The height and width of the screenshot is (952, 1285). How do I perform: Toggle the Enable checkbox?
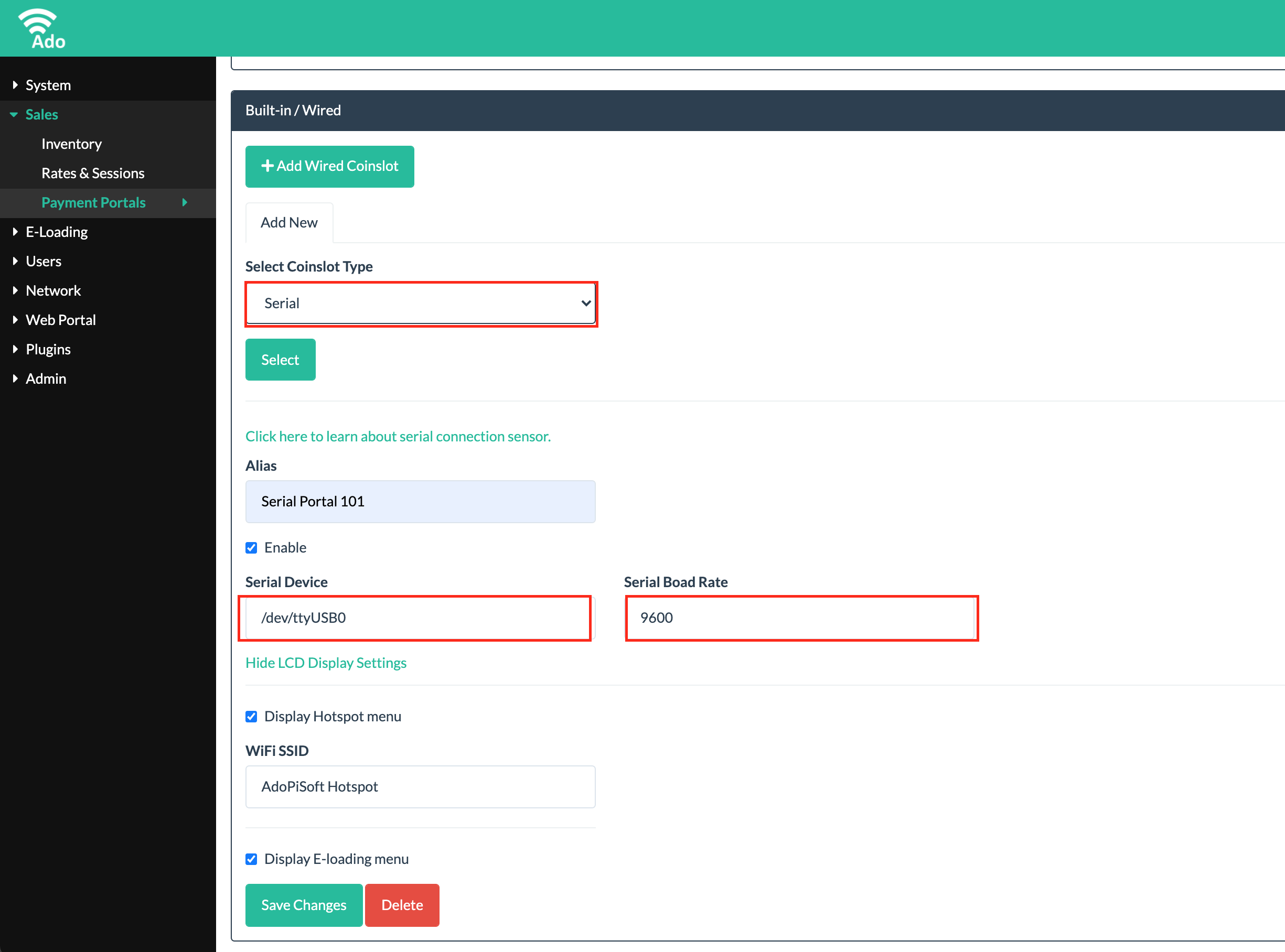[x=252, y=547]
